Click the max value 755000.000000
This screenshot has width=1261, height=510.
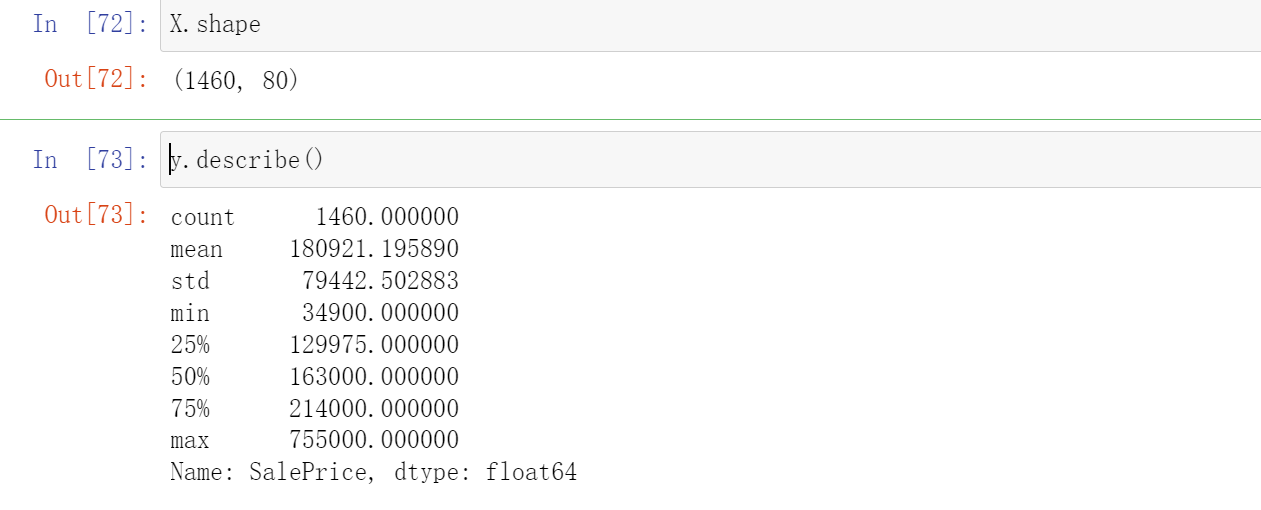[x=374, y=441]
